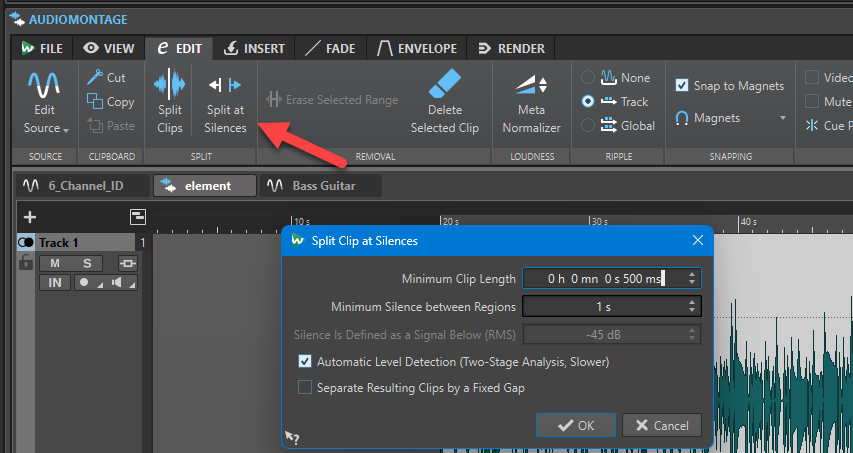Viewport: 853px width, 453px height.
Task: Switch to the 6_Channel_ID file tab
Action: 83,186
